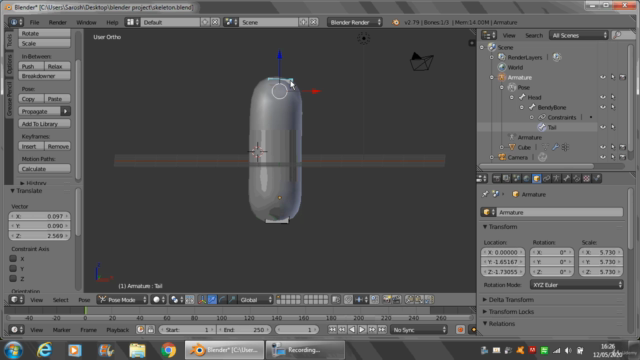Collapse the Pose tree node in the outliner

pyautogui.click(x=502, y=87)
